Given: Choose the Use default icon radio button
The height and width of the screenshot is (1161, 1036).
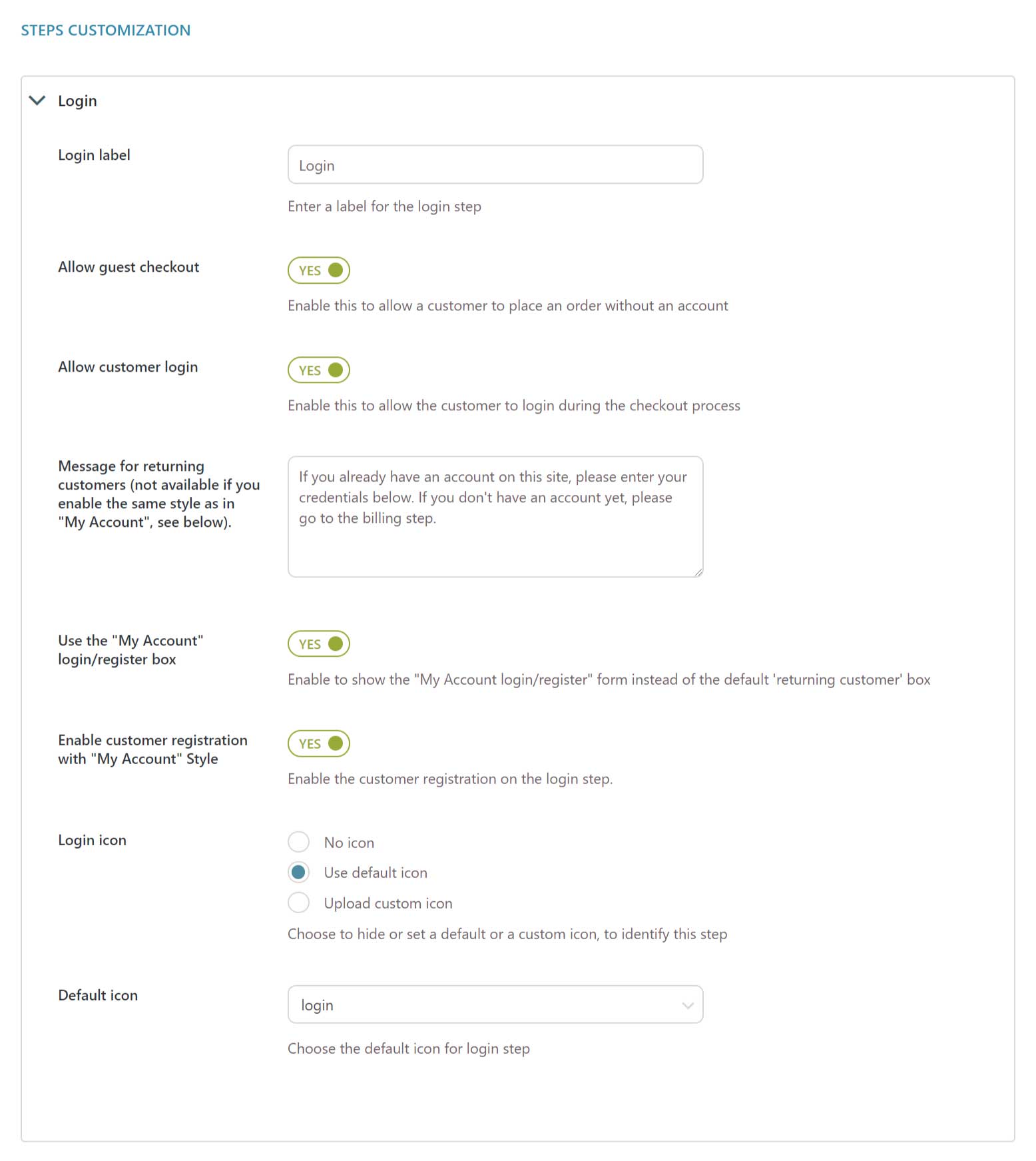Looking at the screenshot, I should tap(299, 873).
